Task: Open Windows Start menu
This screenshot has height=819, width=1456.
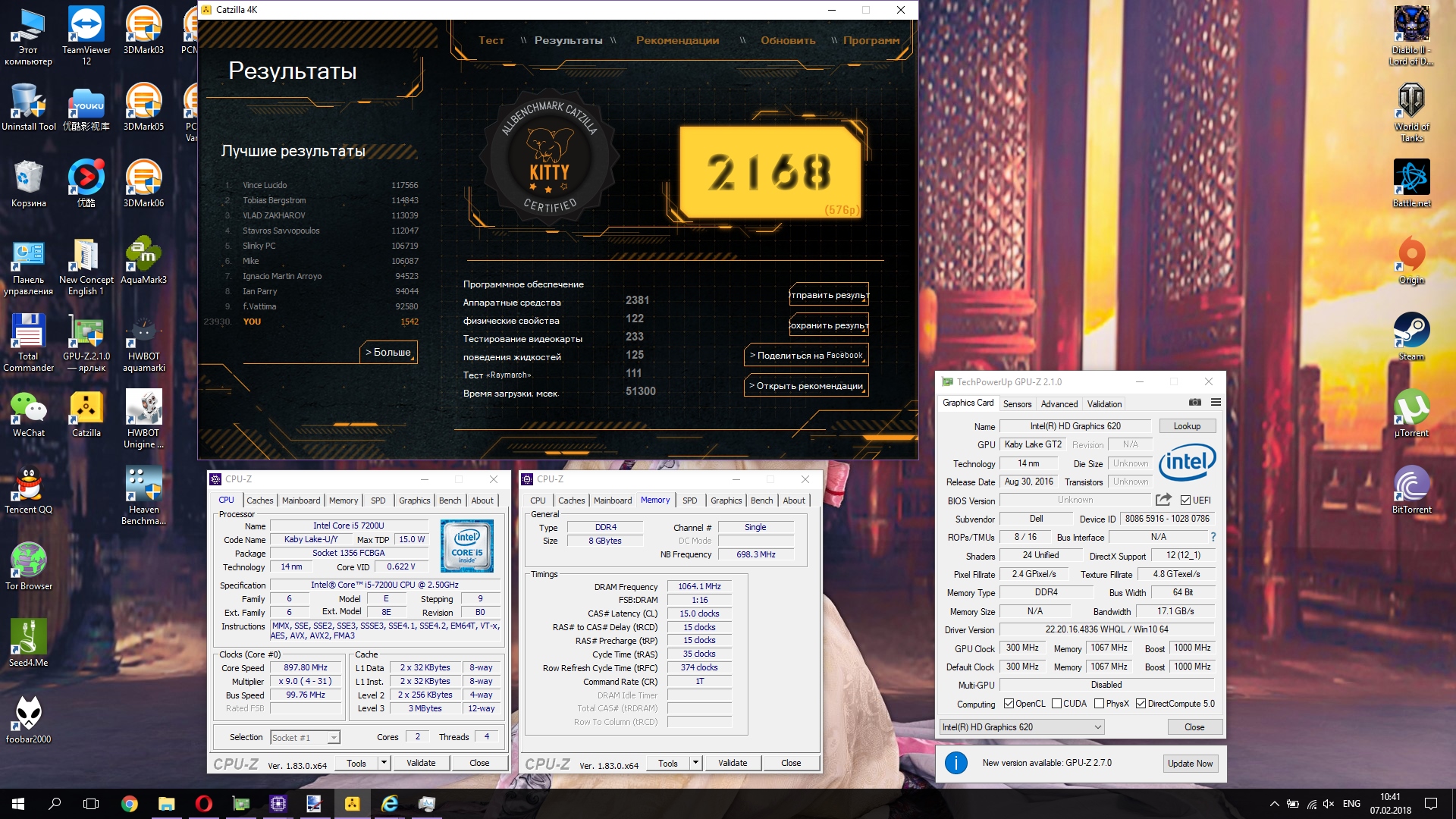Action: coord(18,804)
